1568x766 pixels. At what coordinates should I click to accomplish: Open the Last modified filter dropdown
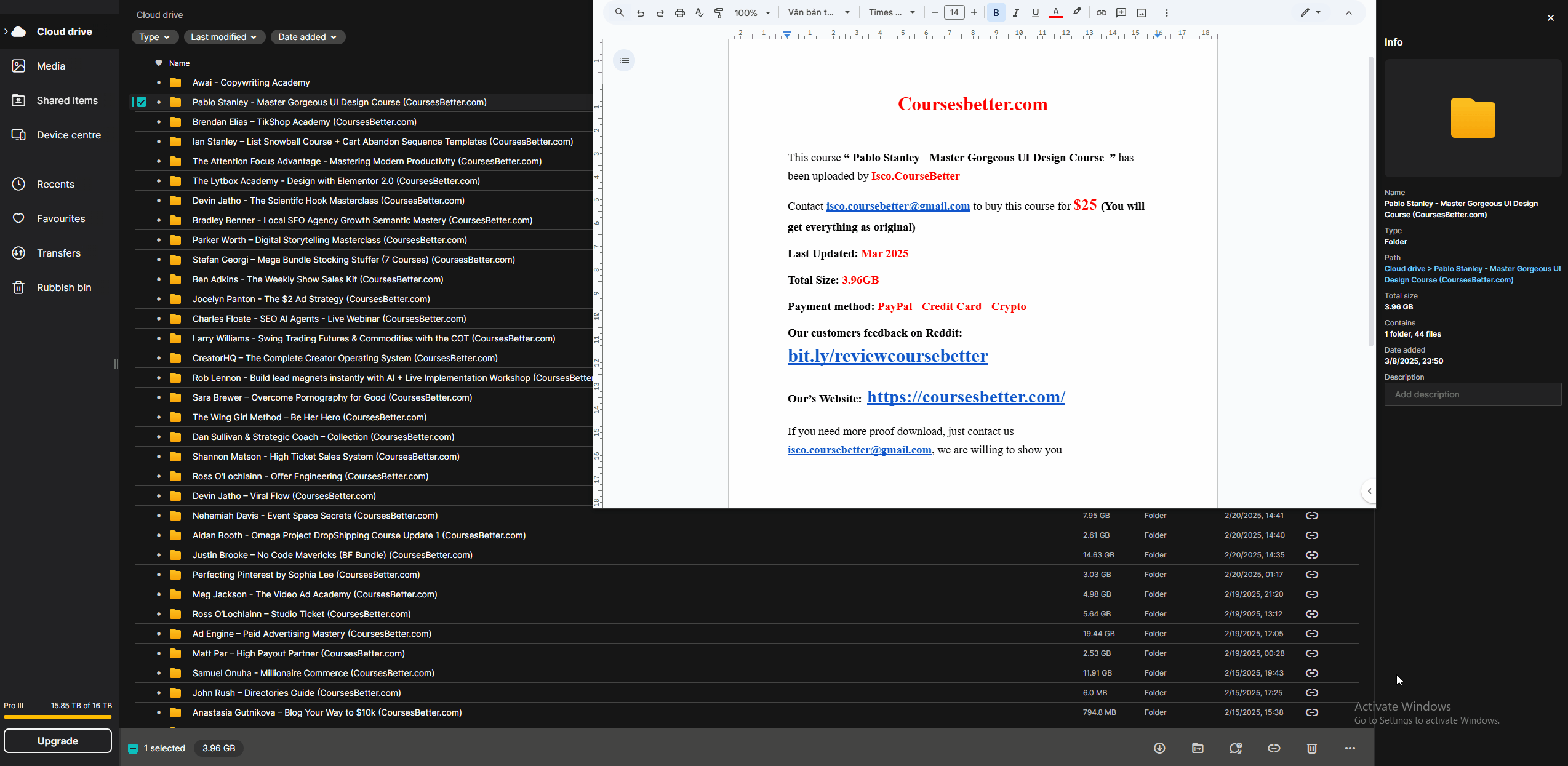224,37
